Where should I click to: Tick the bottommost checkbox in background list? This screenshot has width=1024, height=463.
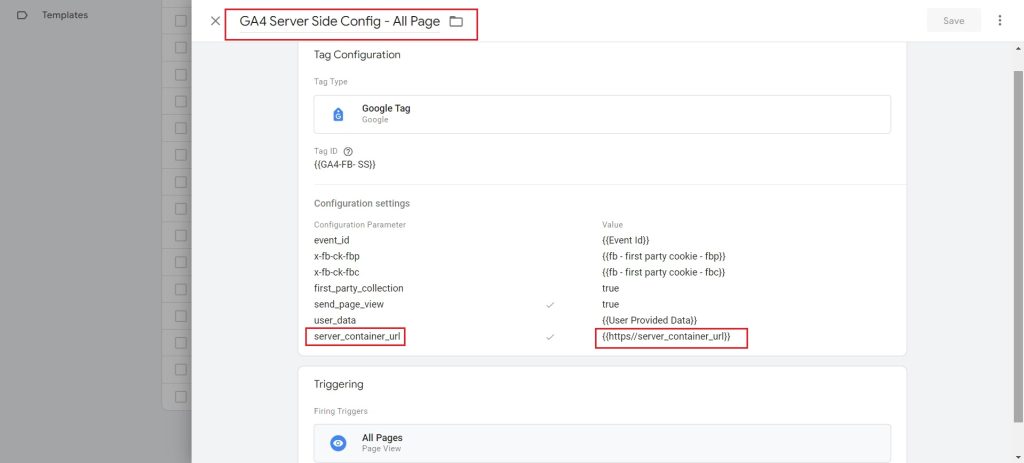click(181, 396)
